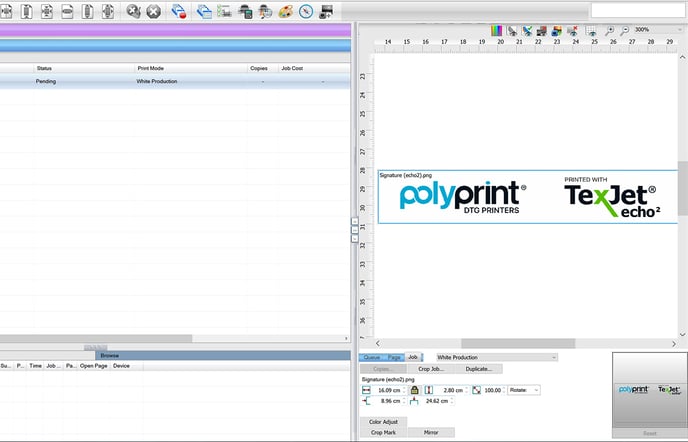Click the 2.80 cm height field
The image size is (688, 442).
click(452, 390)
